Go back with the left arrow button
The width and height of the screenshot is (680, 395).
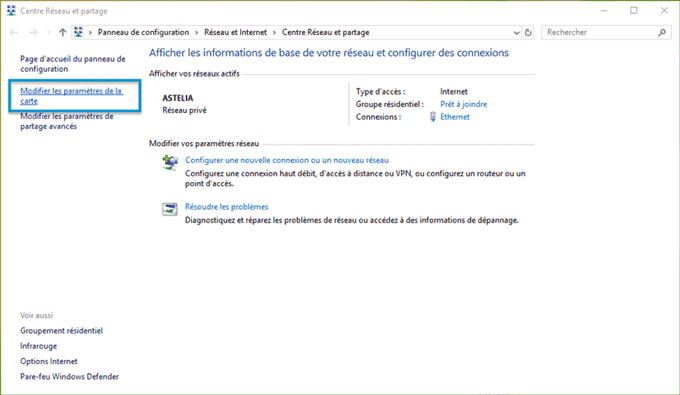pyautogui.click(x=14, y=33)
